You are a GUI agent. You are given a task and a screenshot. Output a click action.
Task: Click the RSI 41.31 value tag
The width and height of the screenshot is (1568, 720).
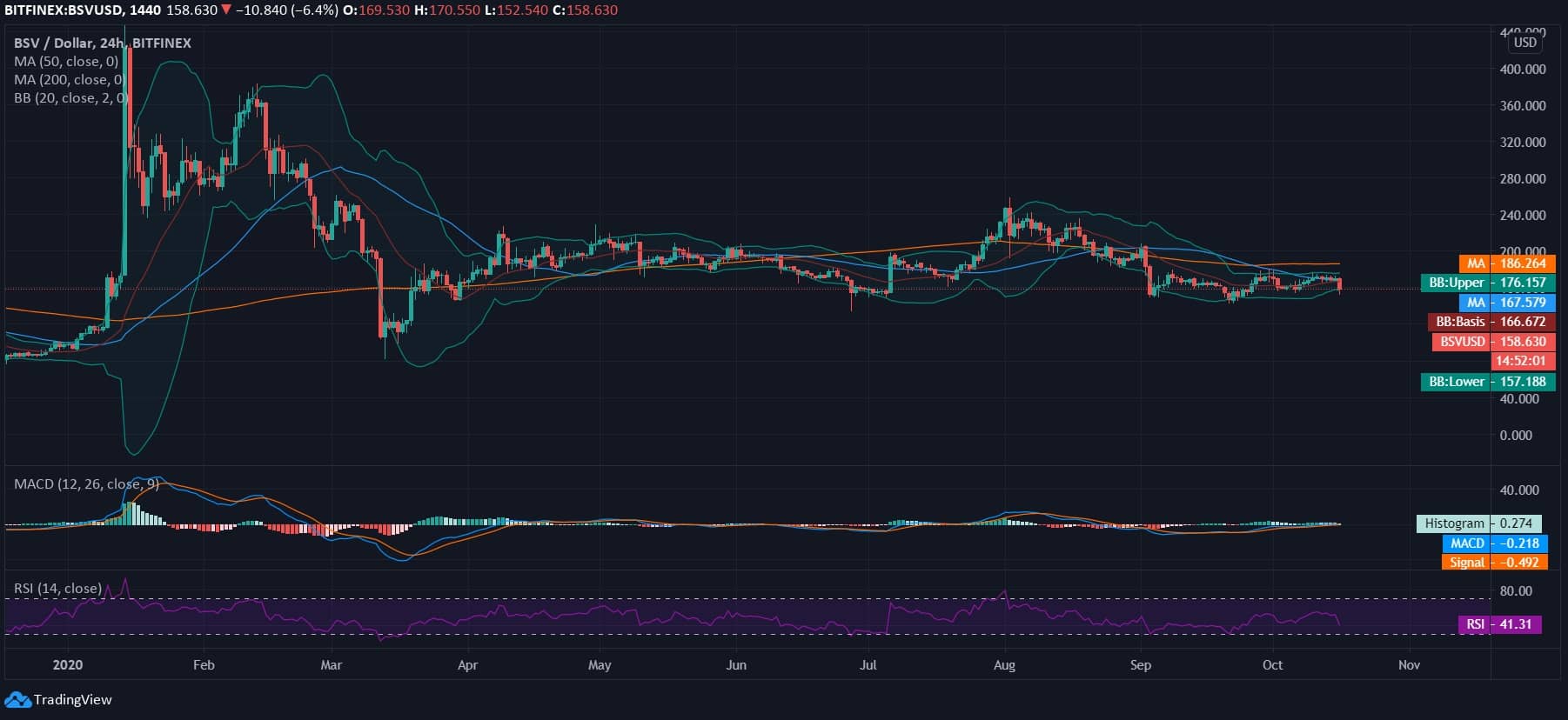(1500, 624)
